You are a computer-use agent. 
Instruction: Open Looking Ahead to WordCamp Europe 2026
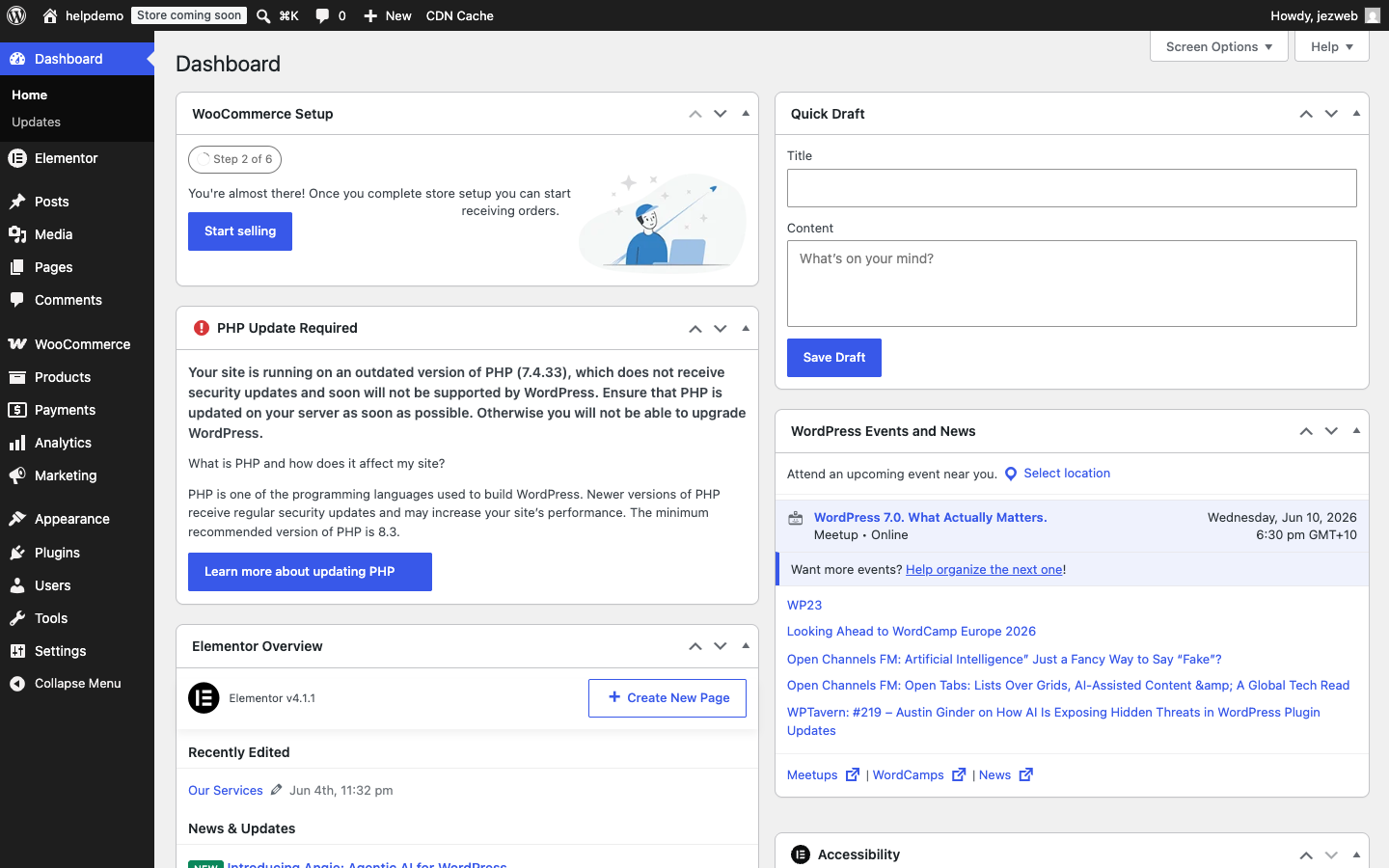912,632
